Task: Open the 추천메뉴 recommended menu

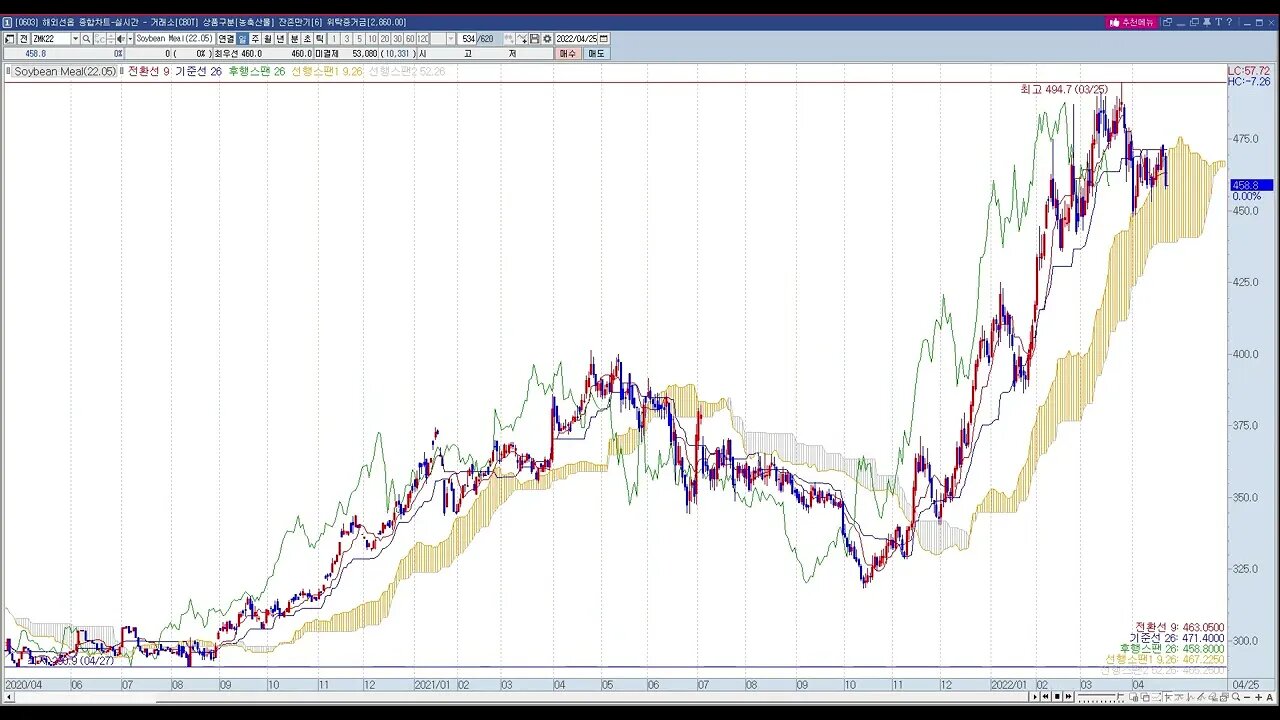Action: [1134, 22]
